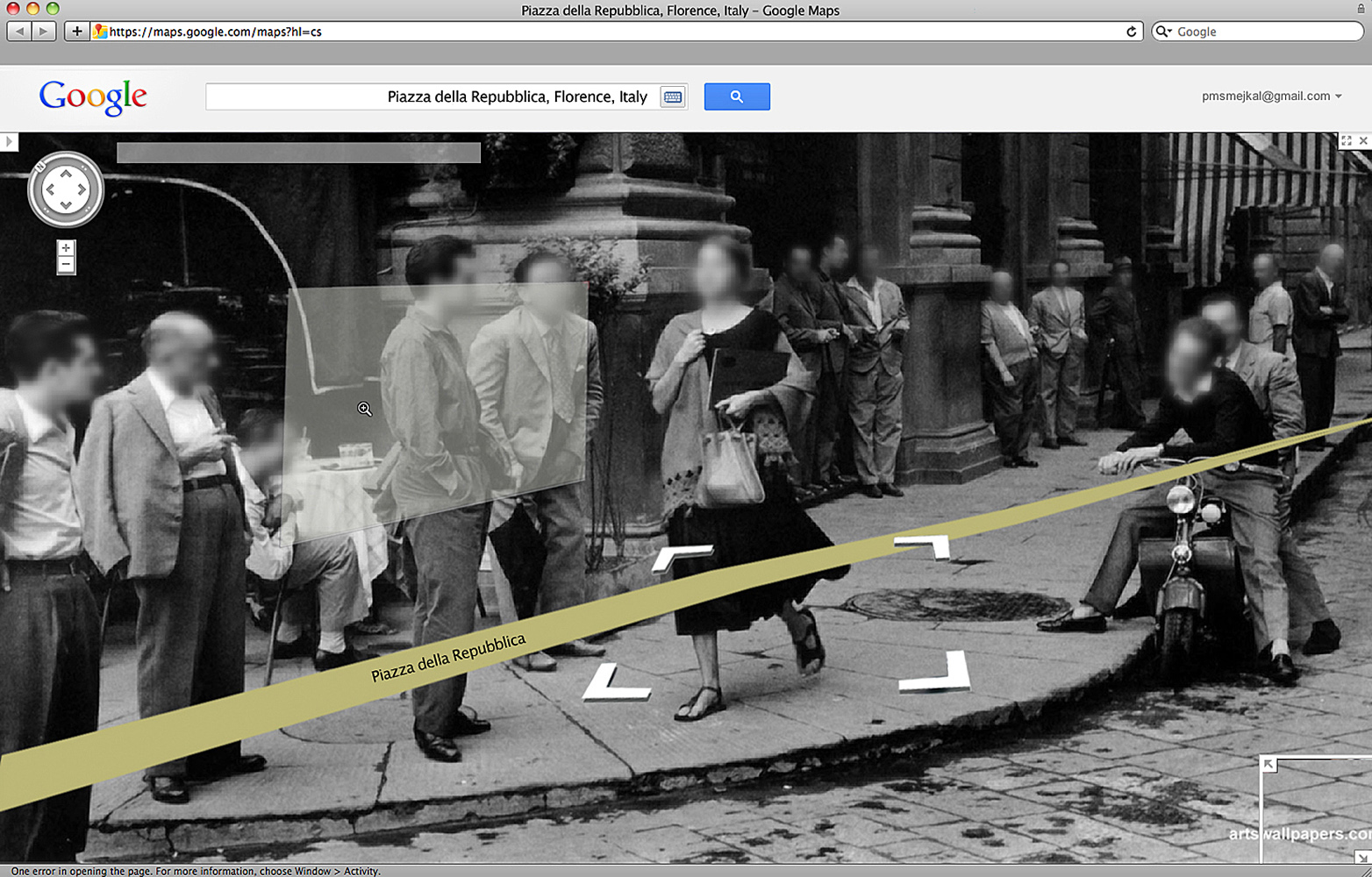Screen dimensions: 1372x877
Task: Pan up using the compass up arrow
Action: pos(66,175)
